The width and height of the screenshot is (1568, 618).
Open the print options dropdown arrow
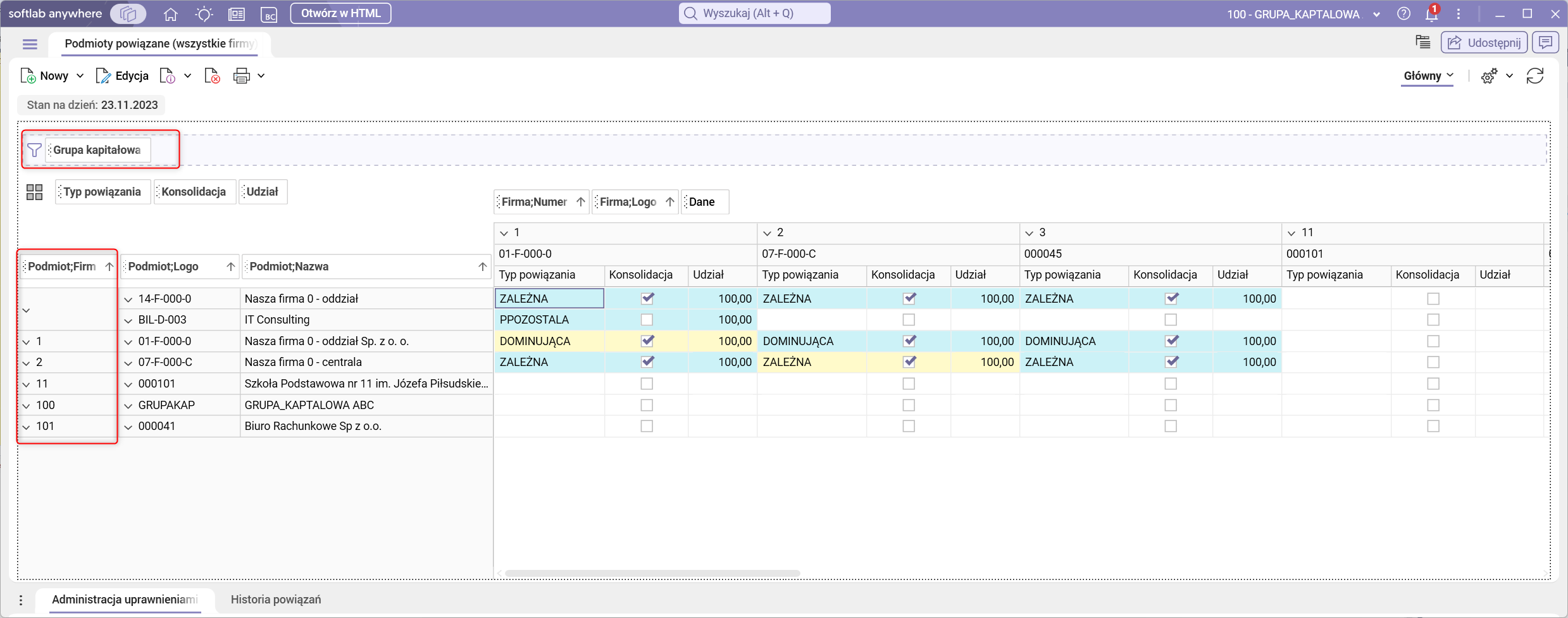[261, 76]
